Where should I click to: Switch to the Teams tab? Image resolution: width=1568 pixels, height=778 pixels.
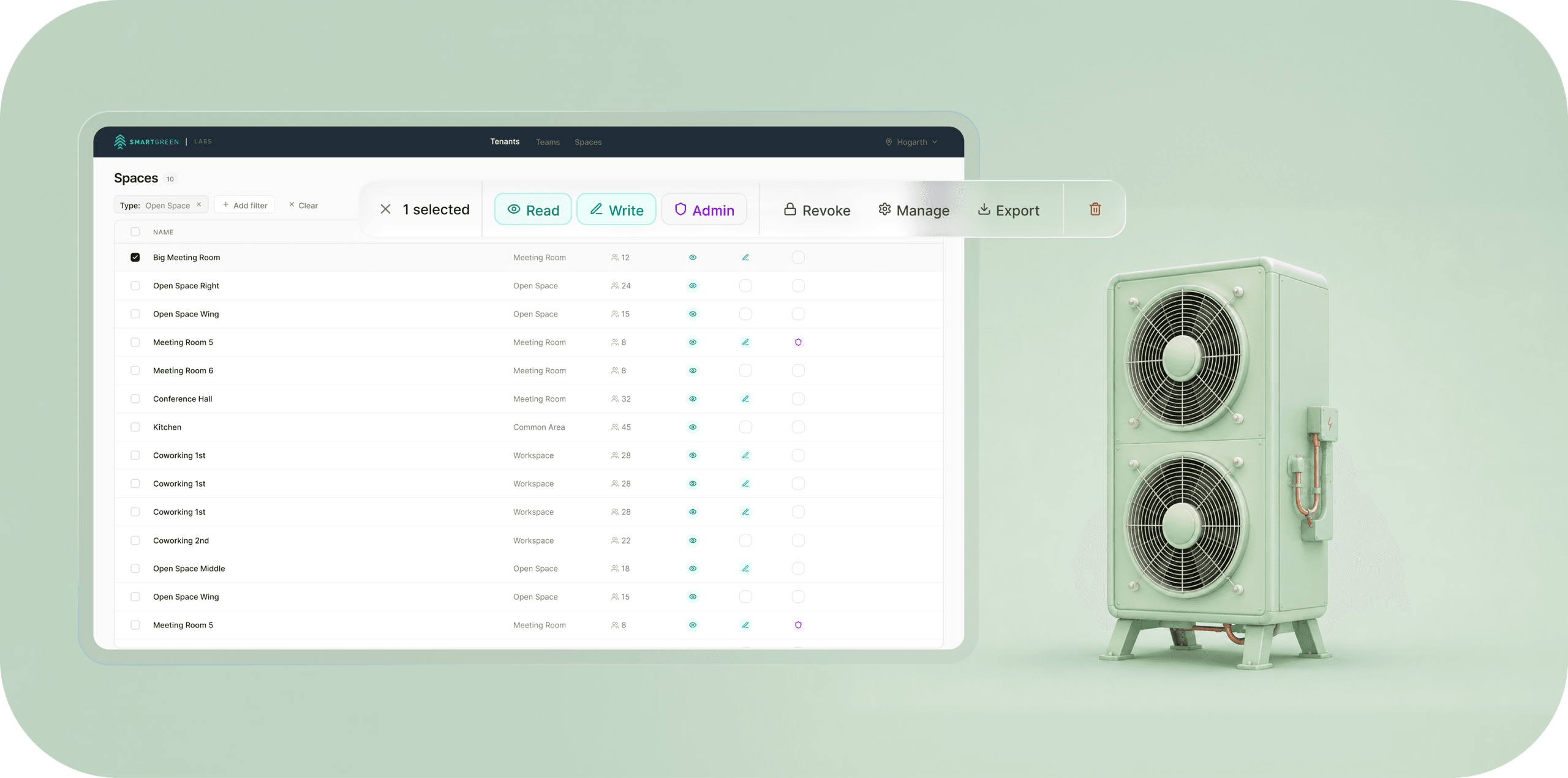(x=548, y=142)
